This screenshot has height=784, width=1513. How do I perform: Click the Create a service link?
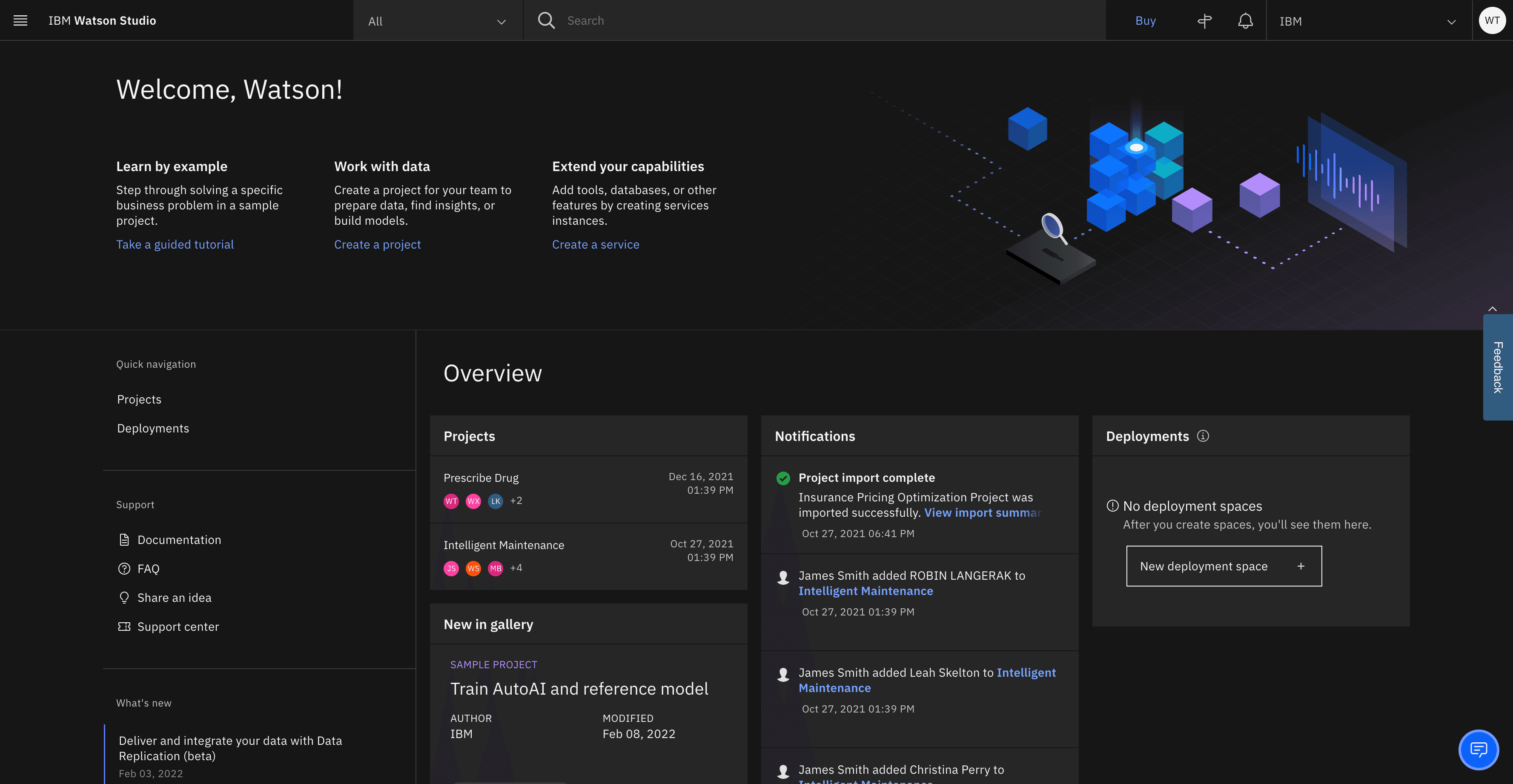[x=595, y=244]
